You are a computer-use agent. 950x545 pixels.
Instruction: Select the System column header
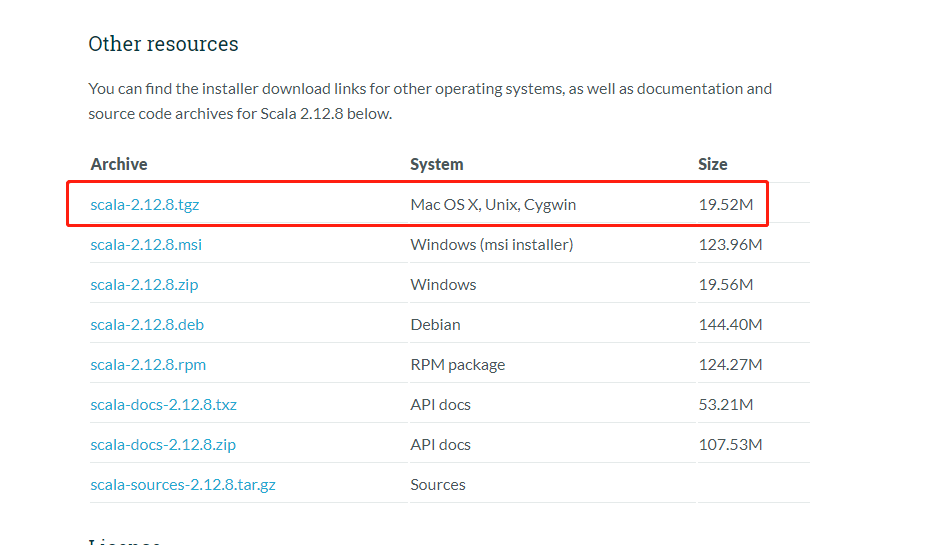pyautogui.click(x=437, y=164)
